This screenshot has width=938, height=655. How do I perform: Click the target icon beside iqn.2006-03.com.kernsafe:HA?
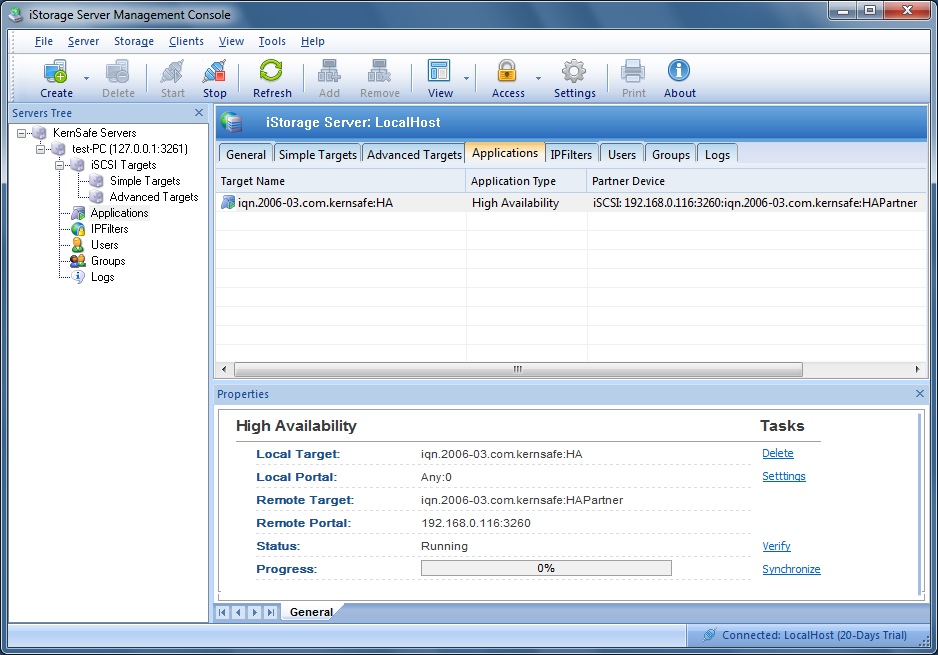228,203
